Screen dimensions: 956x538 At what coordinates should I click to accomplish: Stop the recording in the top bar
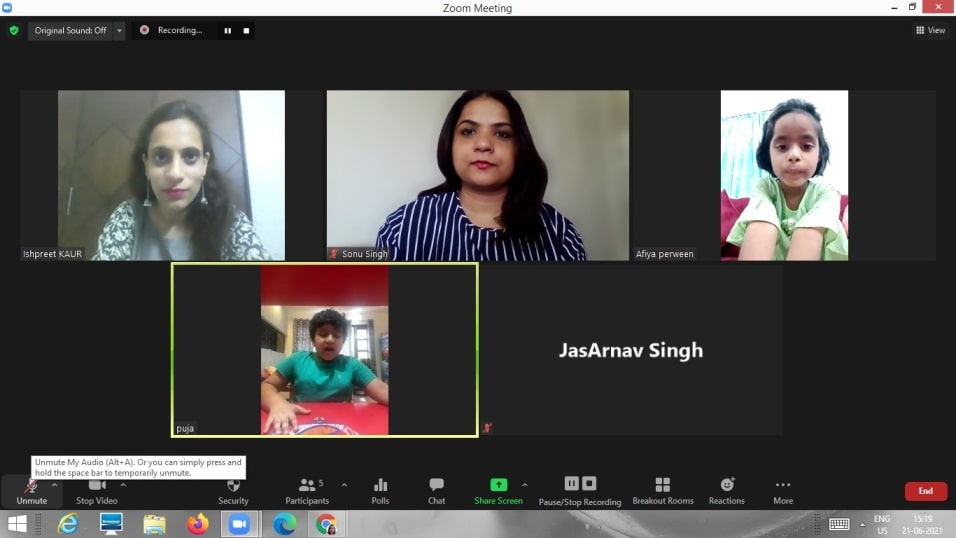coord(246,31)
